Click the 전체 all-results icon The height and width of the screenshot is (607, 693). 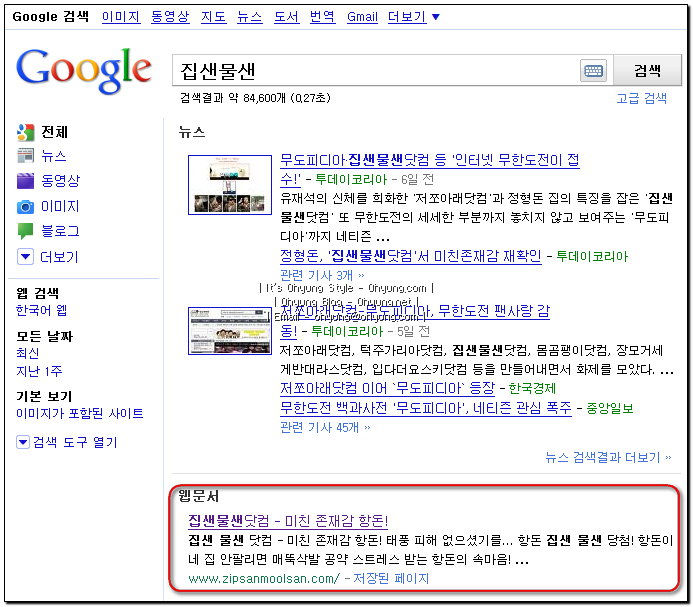[26, 132]
